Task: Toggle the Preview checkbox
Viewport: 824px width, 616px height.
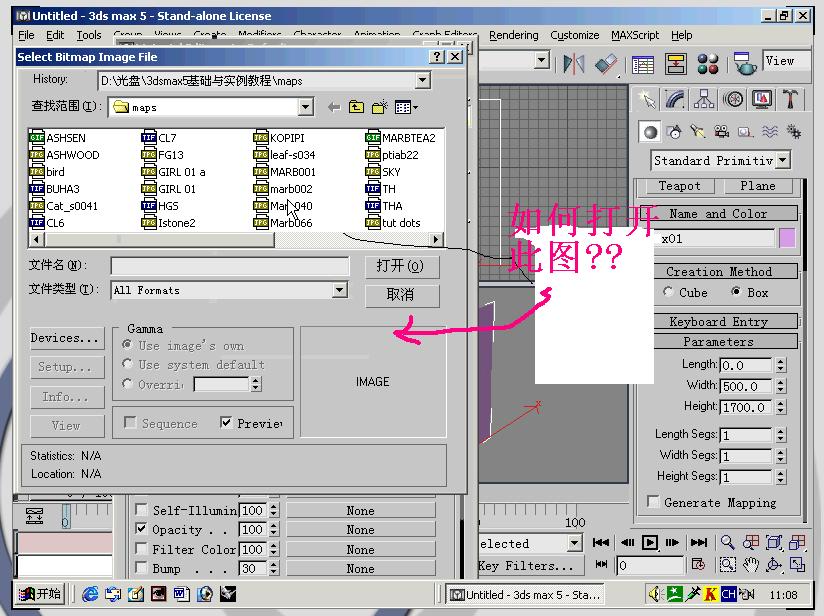Action: (x=226, y=423)
